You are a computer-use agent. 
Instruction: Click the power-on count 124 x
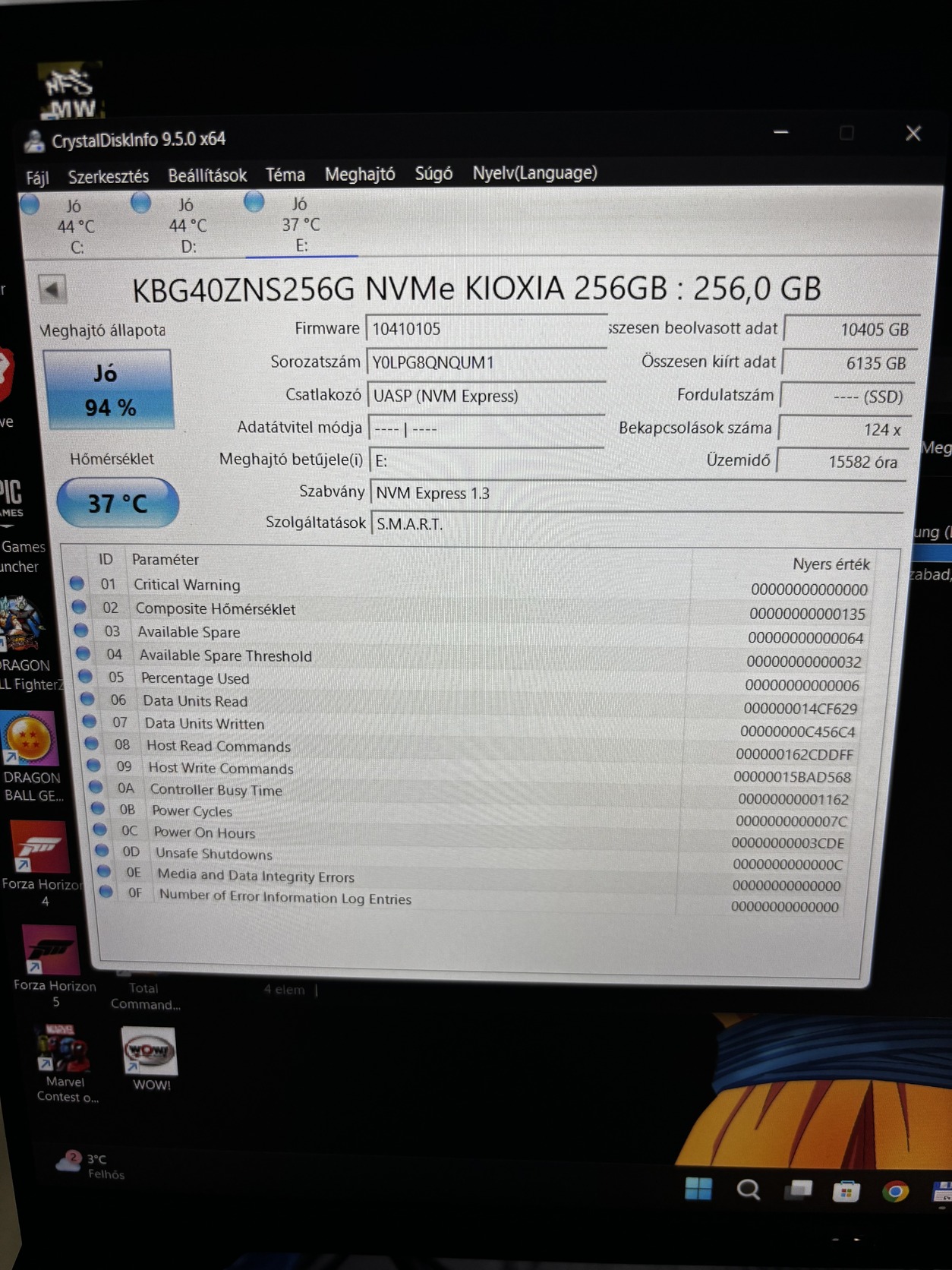(x=844, y=429)
